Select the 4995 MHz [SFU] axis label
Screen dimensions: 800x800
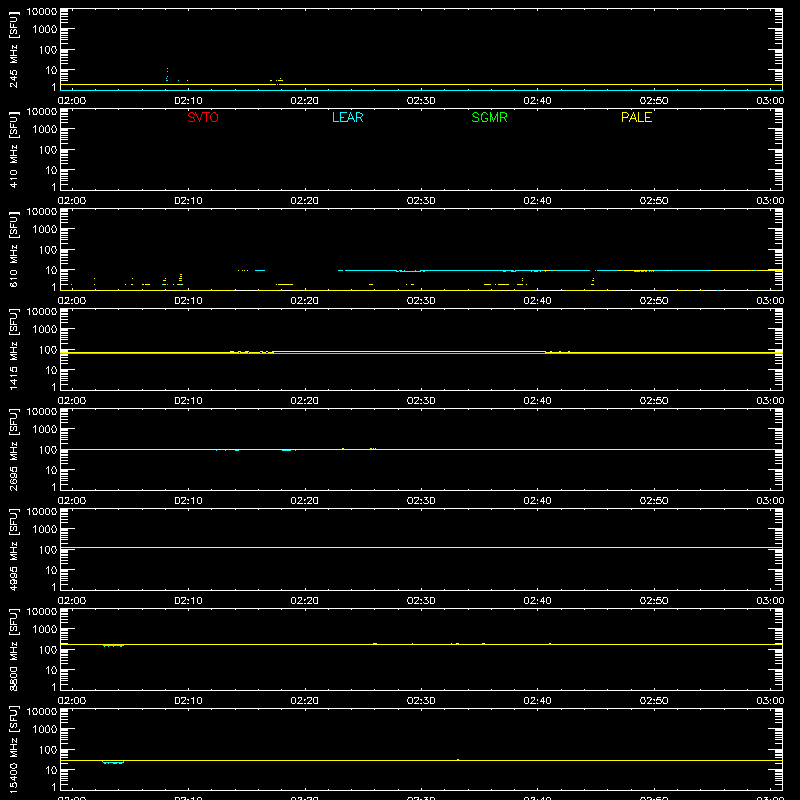pyautogui.click(x=13, y=549)
